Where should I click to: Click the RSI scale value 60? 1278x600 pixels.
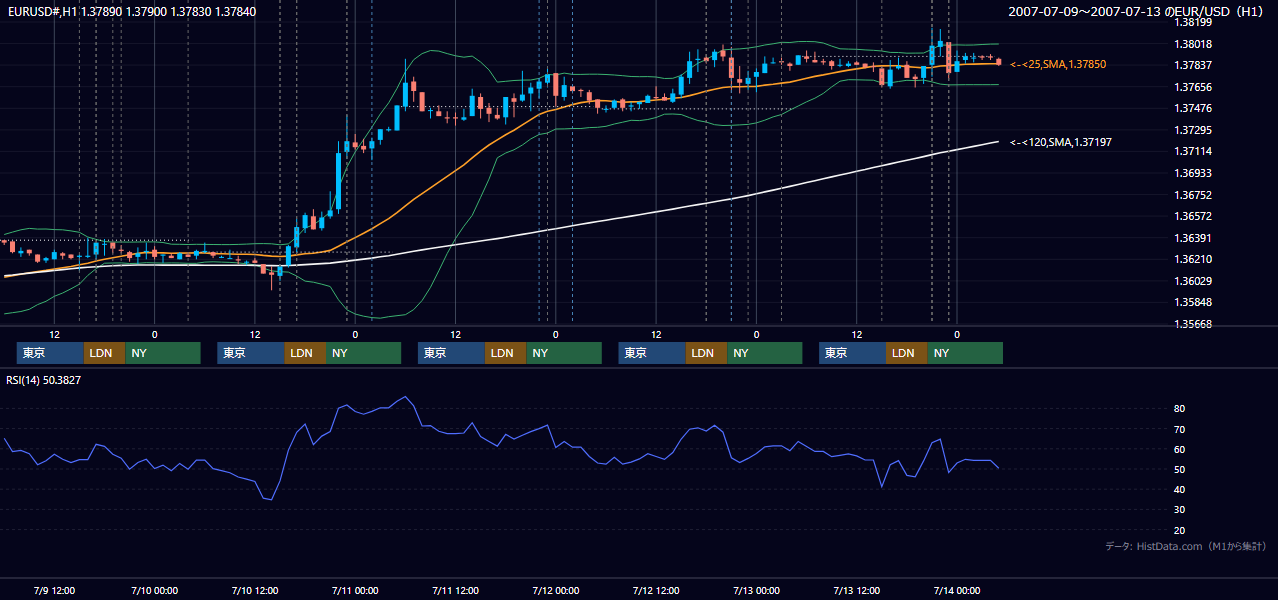coord(1180,449)
